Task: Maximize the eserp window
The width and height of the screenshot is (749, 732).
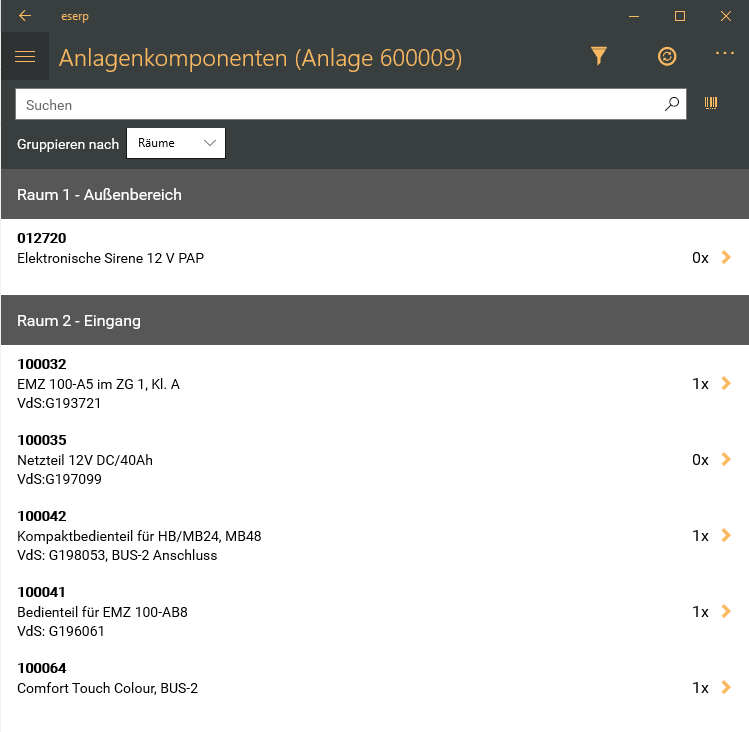Action: click(x=679, y=16)
